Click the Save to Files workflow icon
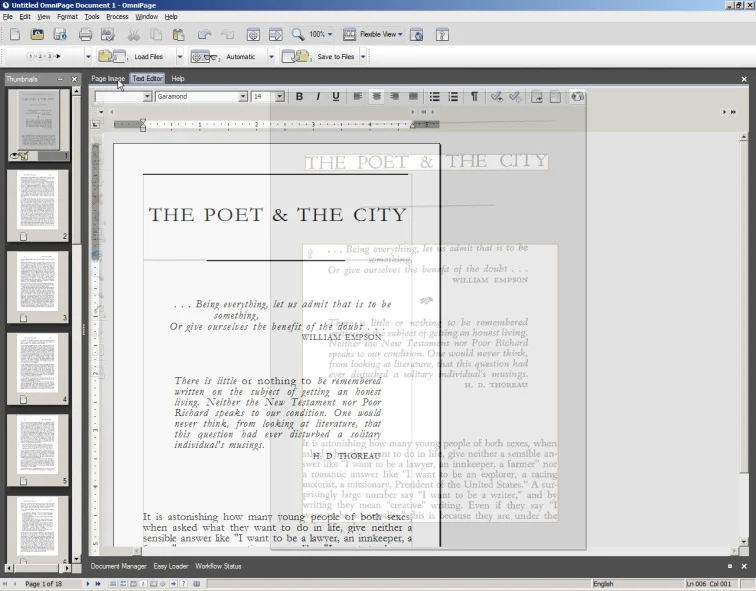Screen dimensions: 756x591 coord(296,57)
